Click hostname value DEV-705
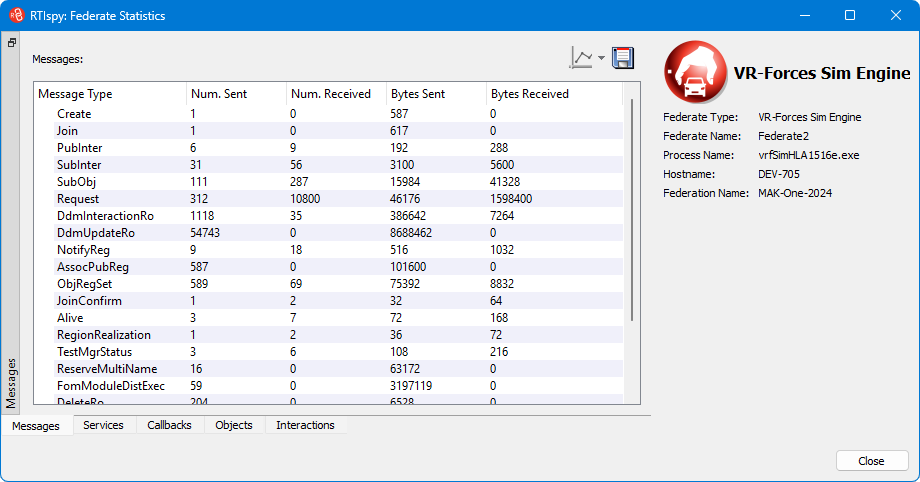The height and width of the screenshot is (482, 920). tap(779, 174)
